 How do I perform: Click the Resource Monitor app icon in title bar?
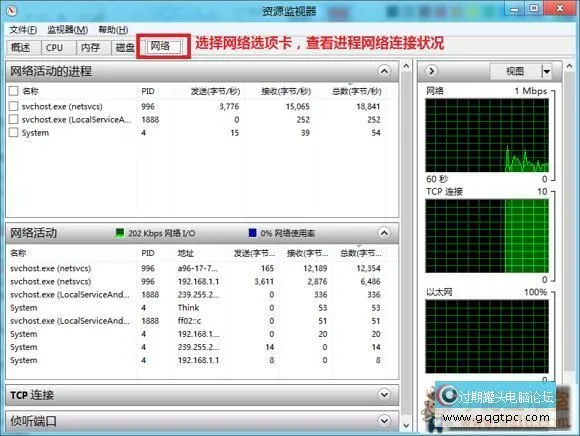pos(11,11)
